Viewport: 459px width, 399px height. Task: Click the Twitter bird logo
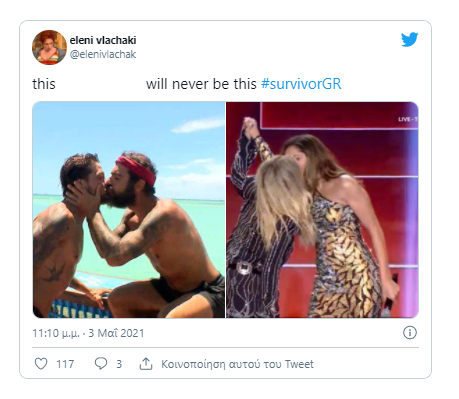point(409,40)
